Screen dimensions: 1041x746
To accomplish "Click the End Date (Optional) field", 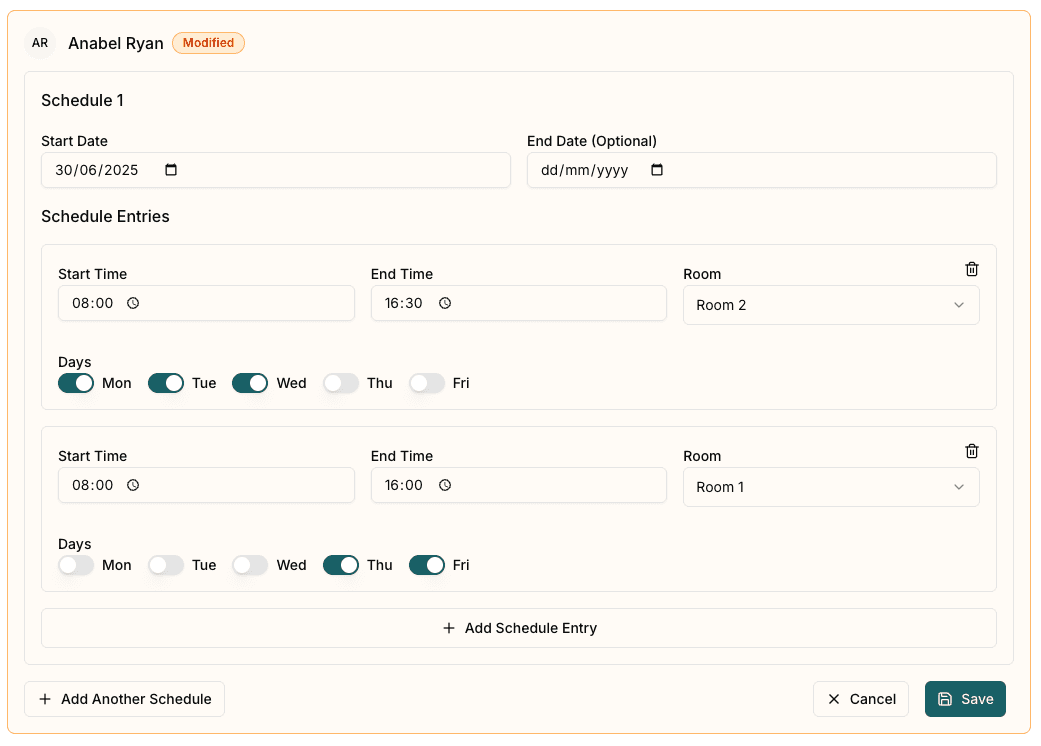I will coord(590,170).
